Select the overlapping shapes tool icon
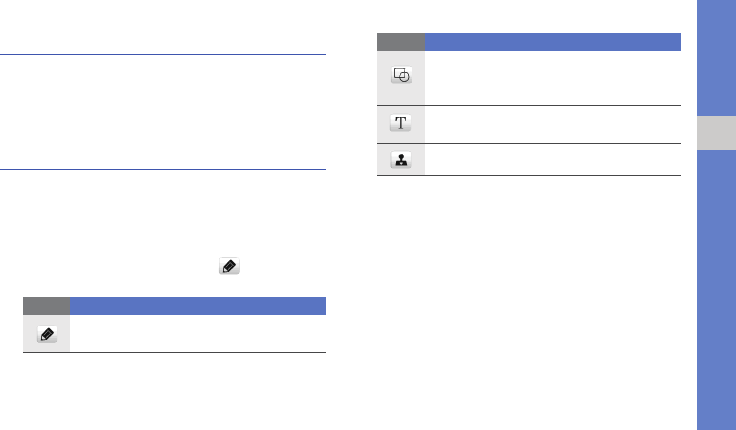This screenshot has height=430, width=736. click(401, 75)
